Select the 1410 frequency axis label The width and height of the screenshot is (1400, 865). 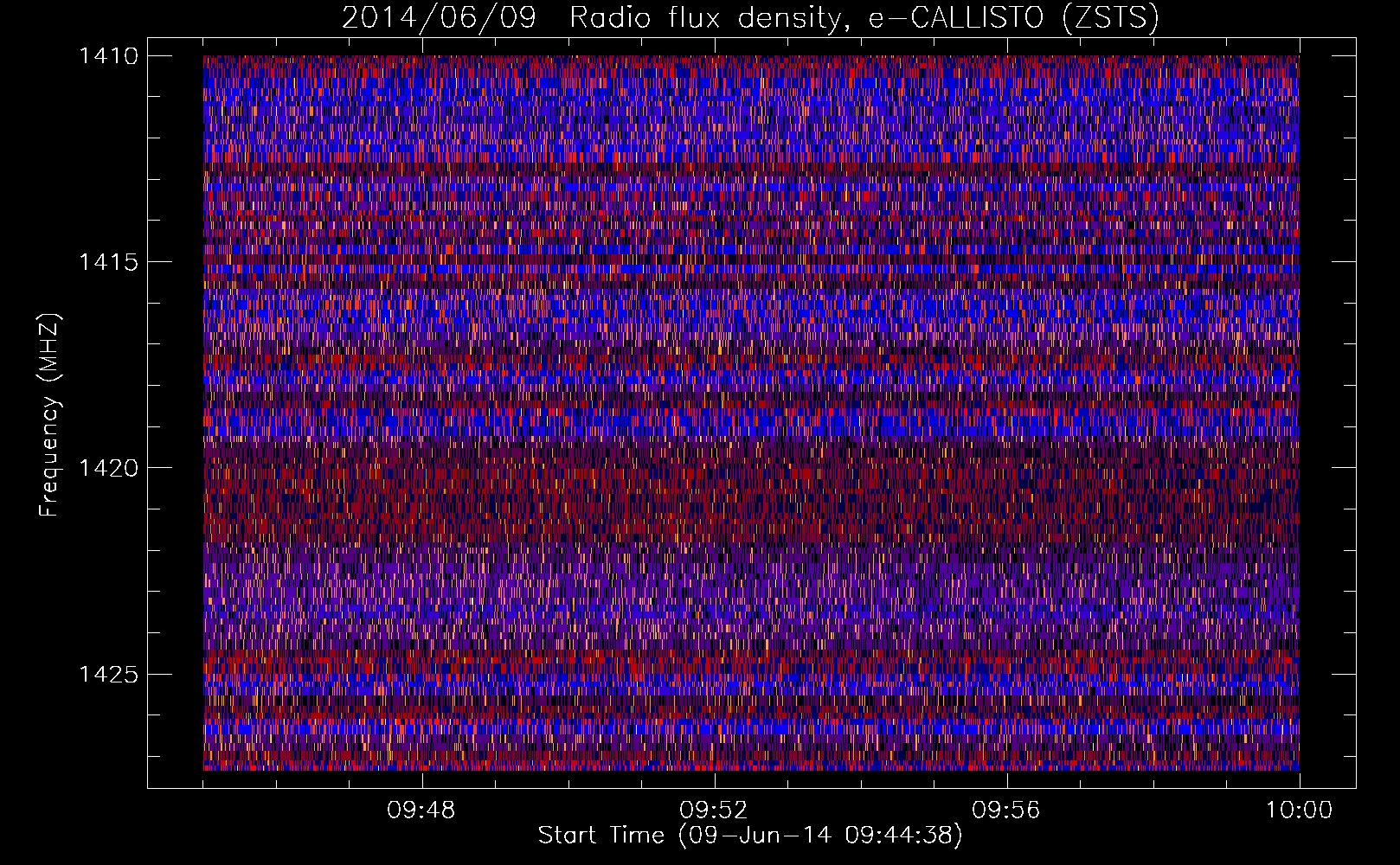108,56
